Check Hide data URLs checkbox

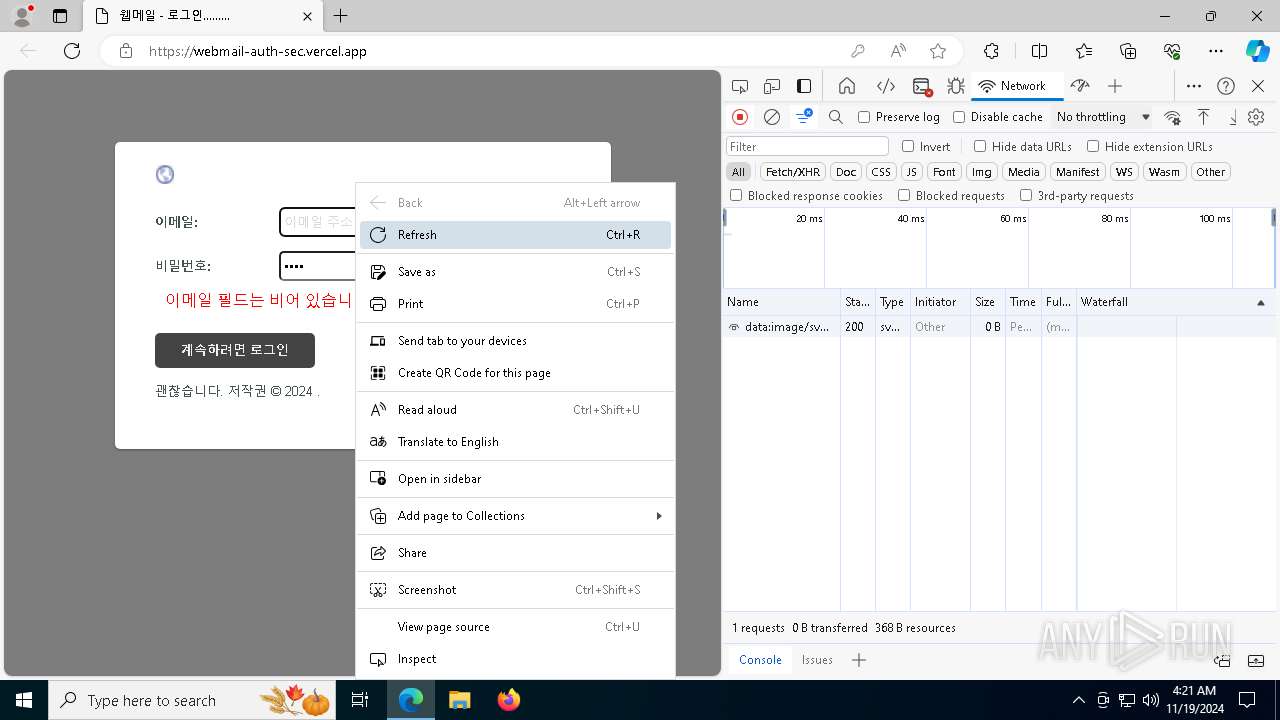pos(980,146)
